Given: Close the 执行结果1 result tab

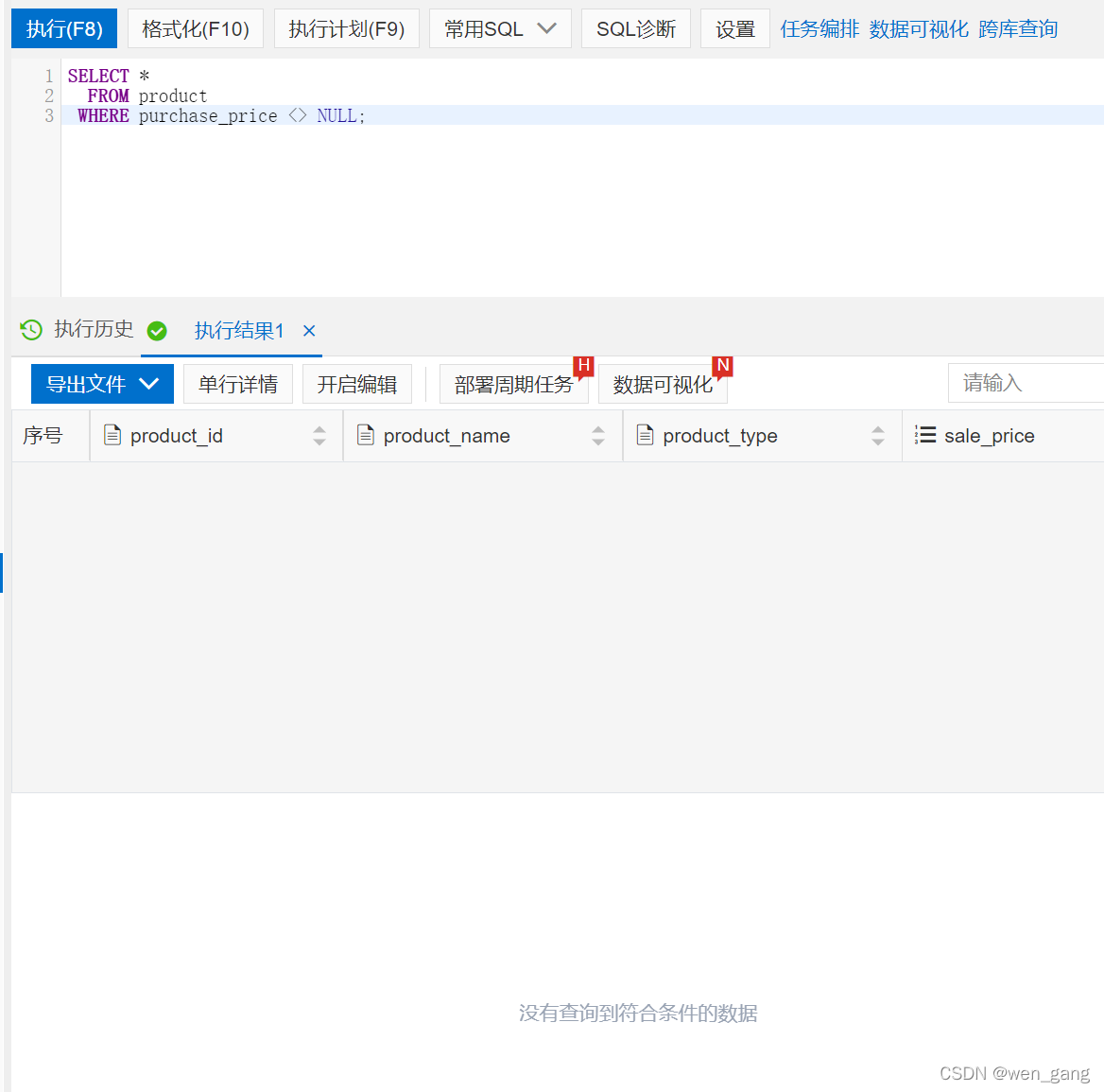Looking at the screenshot, I should click(x=308, y=331).
